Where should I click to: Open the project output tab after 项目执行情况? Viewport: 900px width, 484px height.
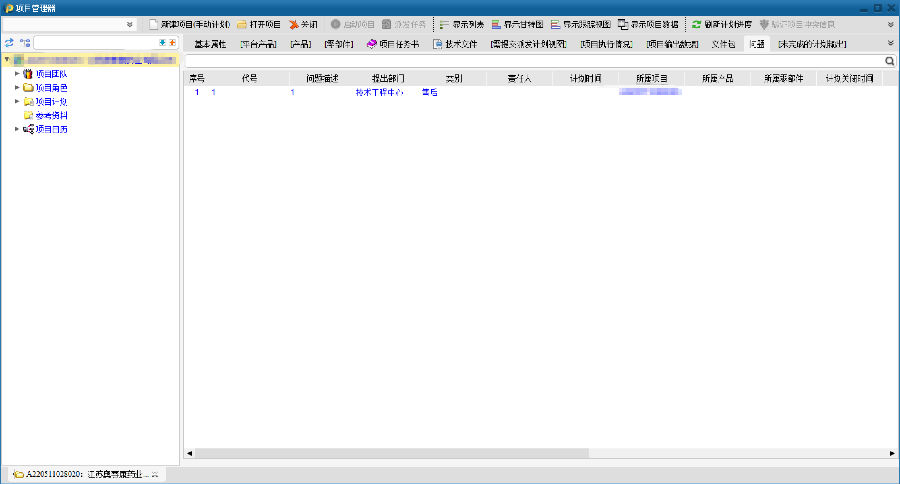tap(672, 44)
